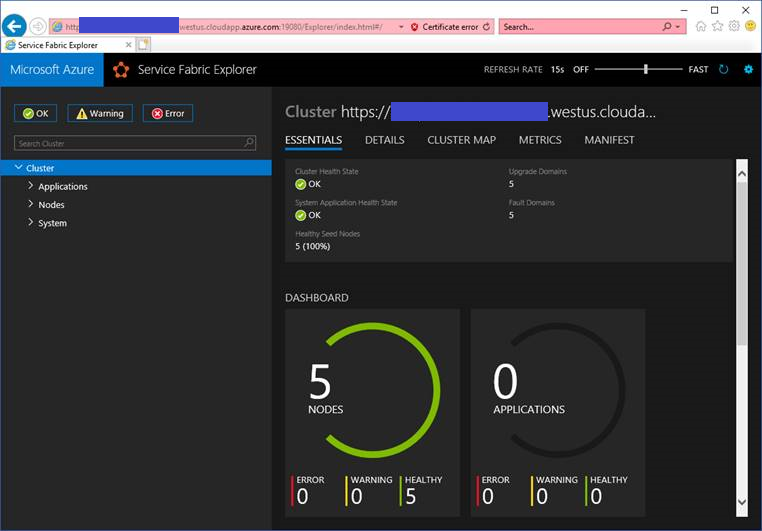This screenshot has width=762, height=531.
Task: Toggle the OK health filter
Action: tap(35, 113)
